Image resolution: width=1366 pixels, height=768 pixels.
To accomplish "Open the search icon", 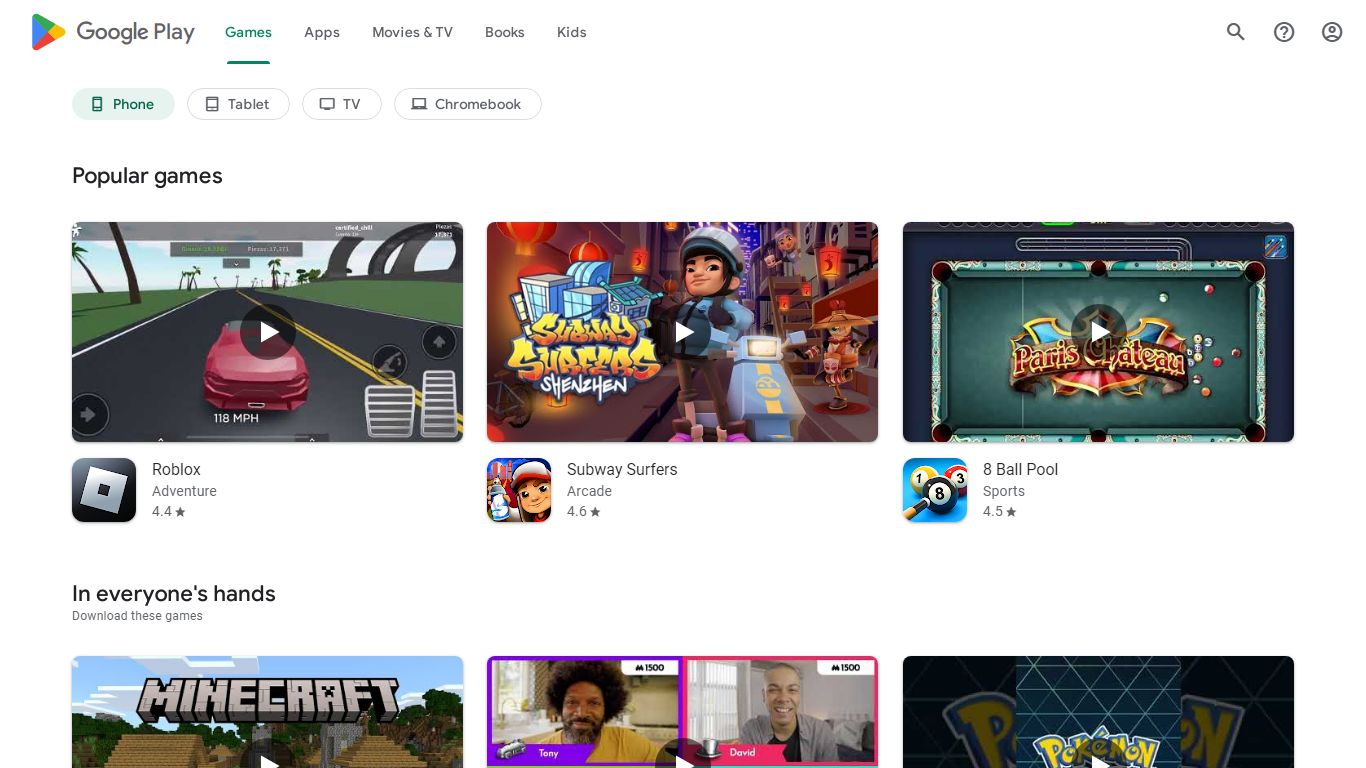I will click(1236, 32).
